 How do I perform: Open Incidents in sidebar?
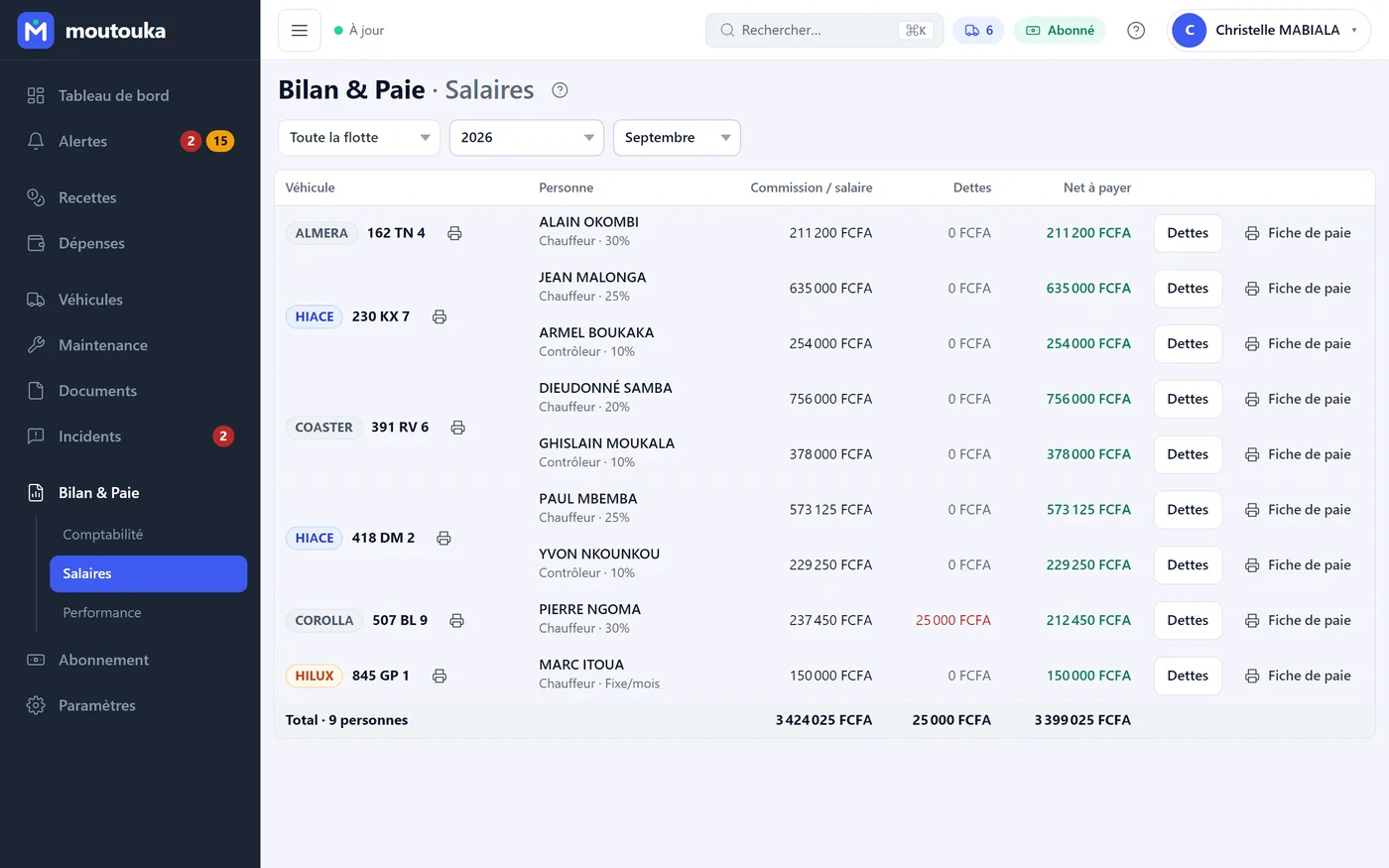click(x=130, y=436)
